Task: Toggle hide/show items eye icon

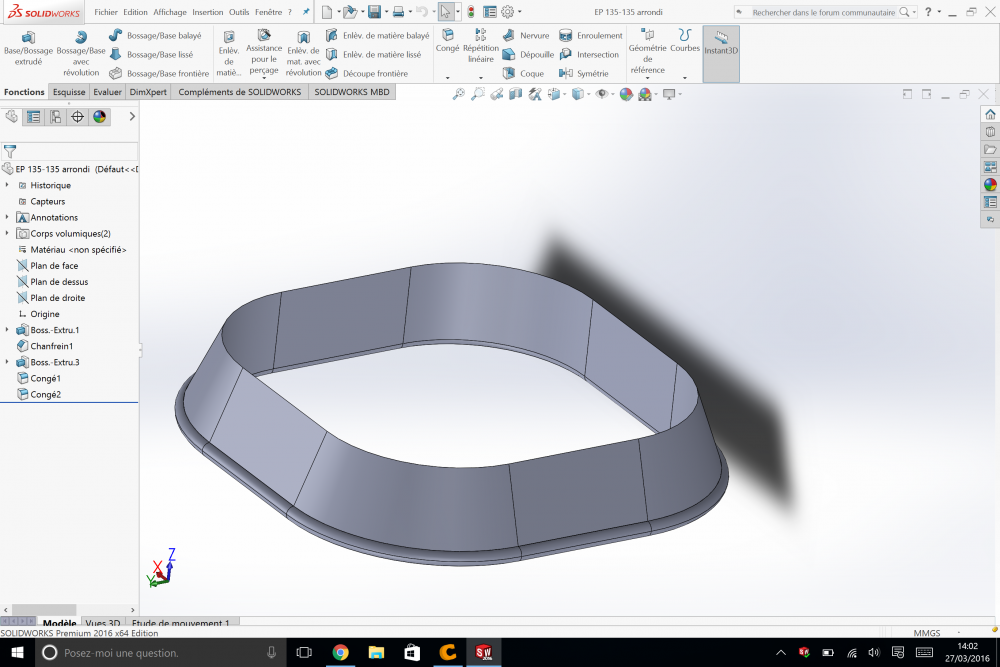Action: tap(601, 94)
